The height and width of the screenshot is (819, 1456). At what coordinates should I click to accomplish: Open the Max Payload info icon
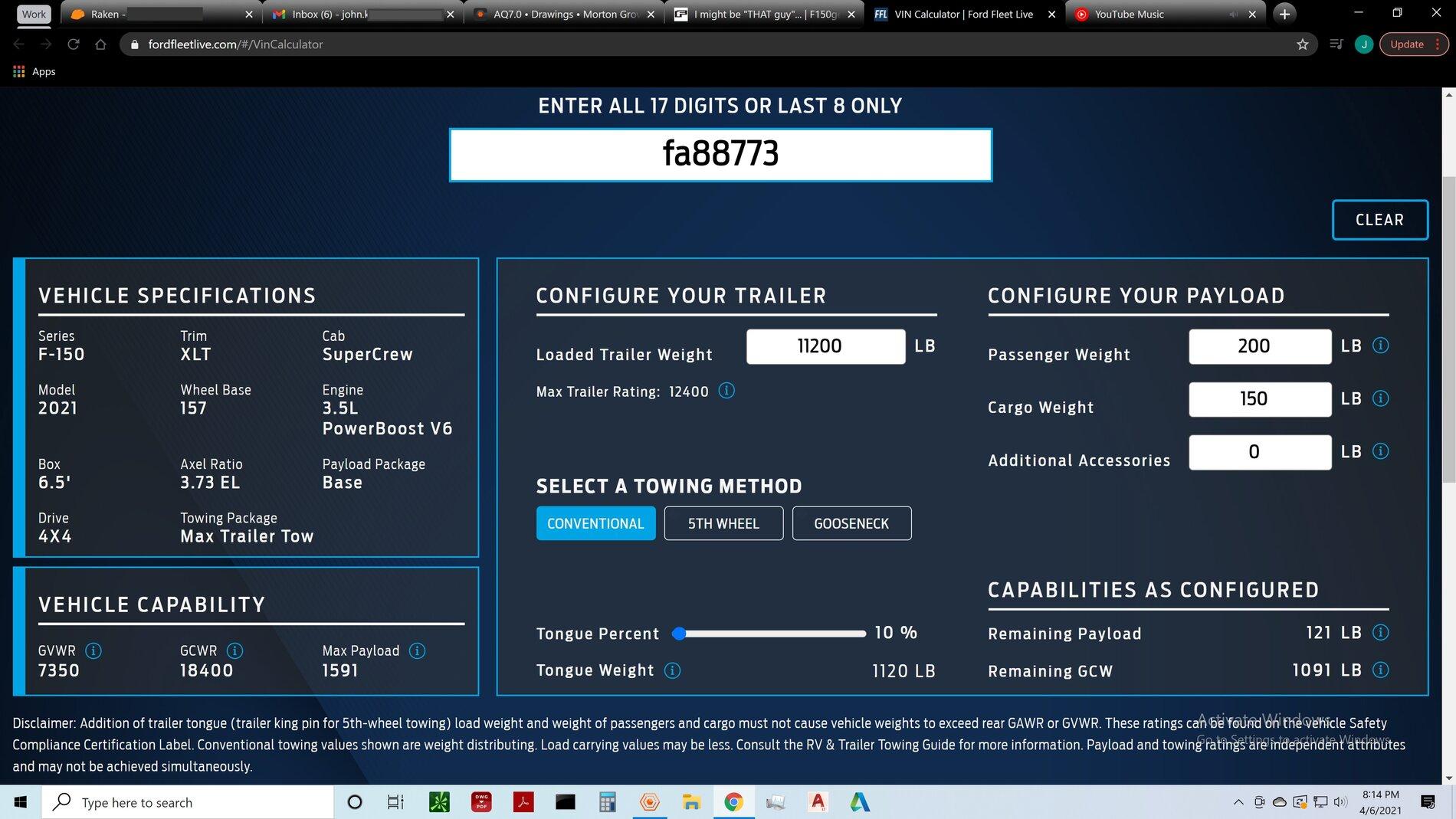pos(418,650)
